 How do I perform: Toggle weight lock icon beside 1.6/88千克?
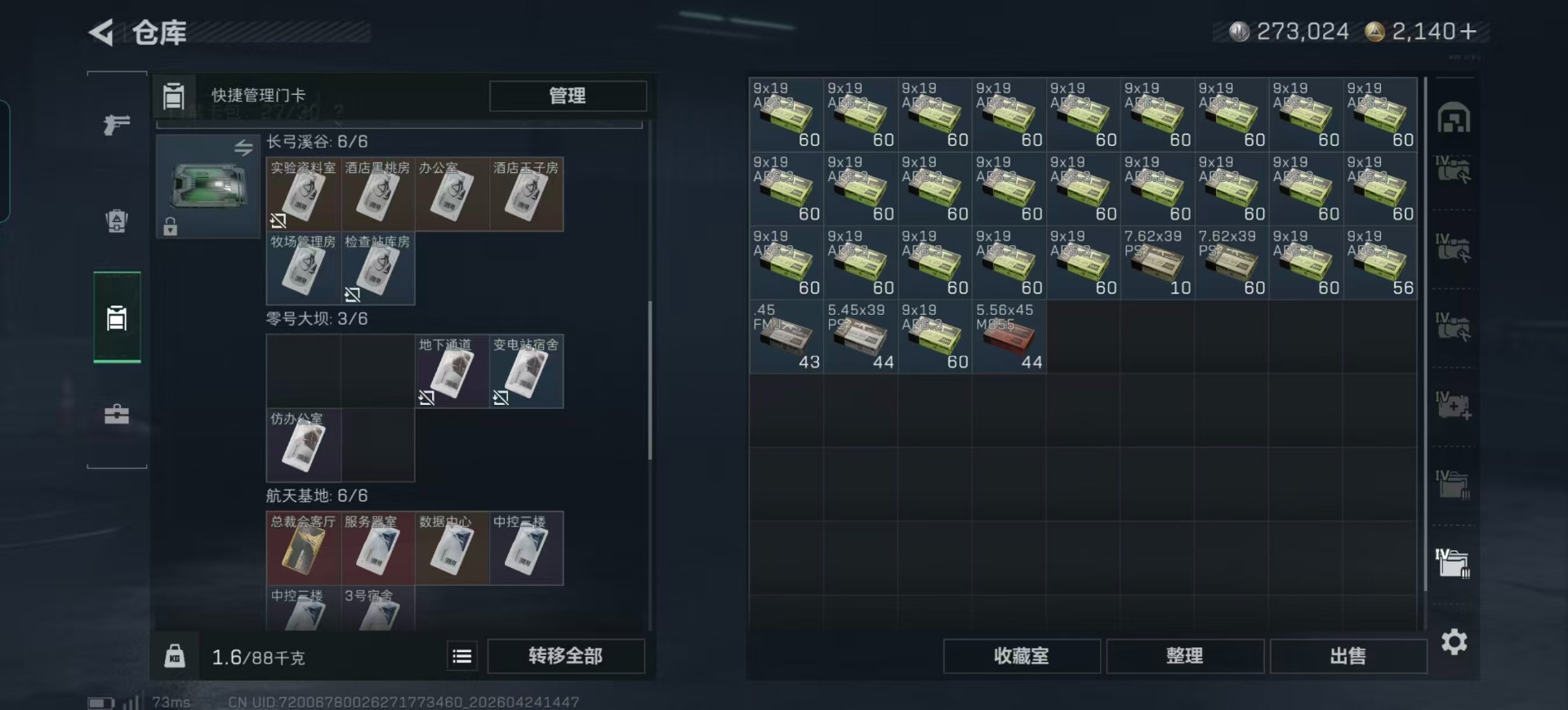point(175,656)
